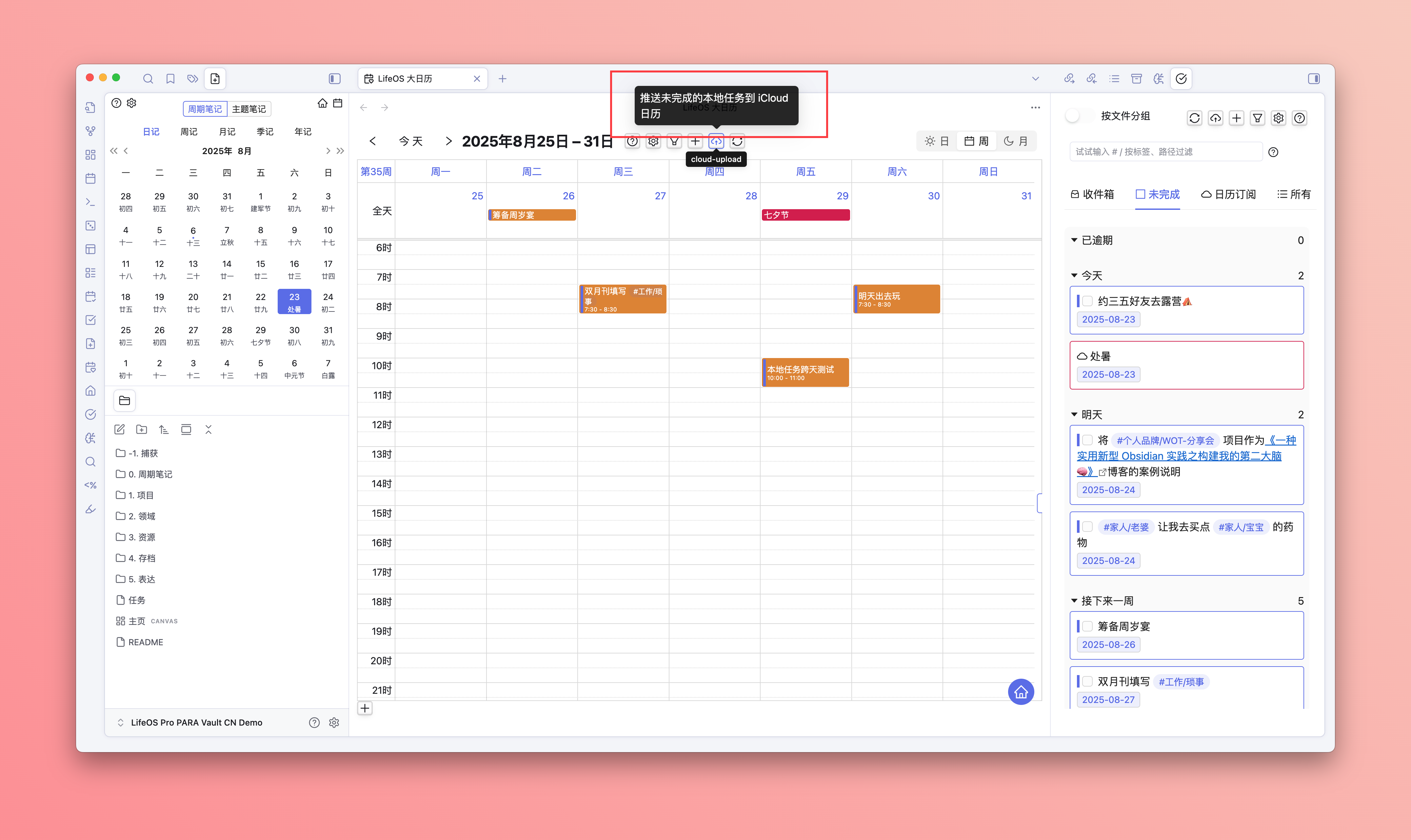The height and width of the screenshot is (840, 1411).
Task: Click the task panel plus icon
Action: (x=1236, y=118)
